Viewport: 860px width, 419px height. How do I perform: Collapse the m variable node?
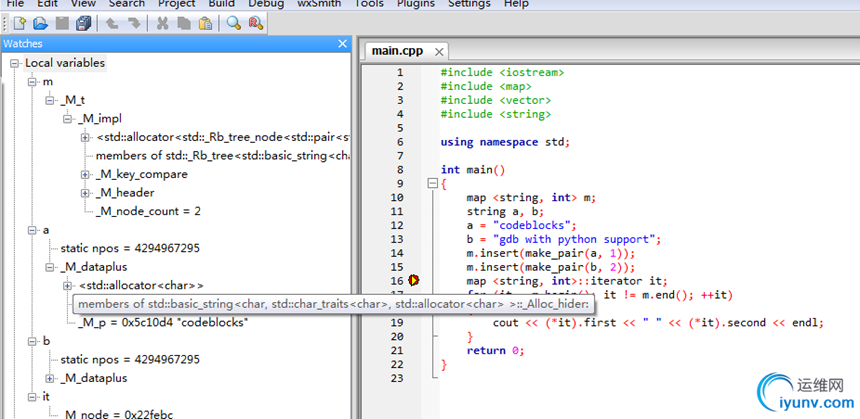point(32,82)
